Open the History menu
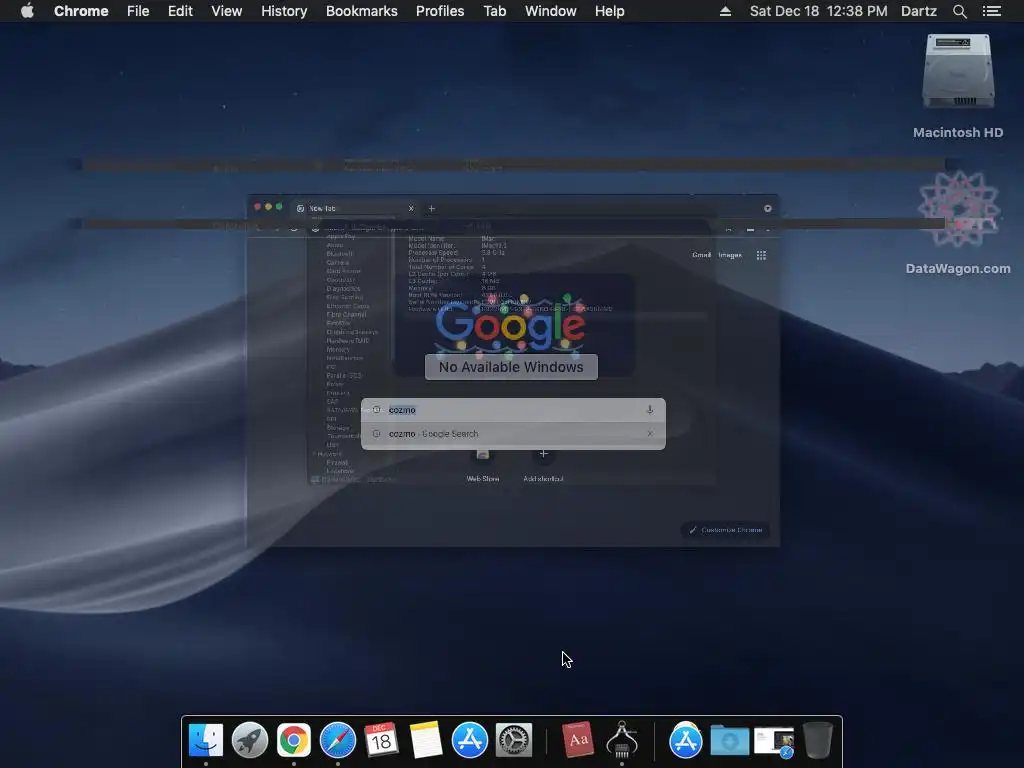The height and width of the screenshot is (768, 1024). pyautogui.click(x=284, y=11)
